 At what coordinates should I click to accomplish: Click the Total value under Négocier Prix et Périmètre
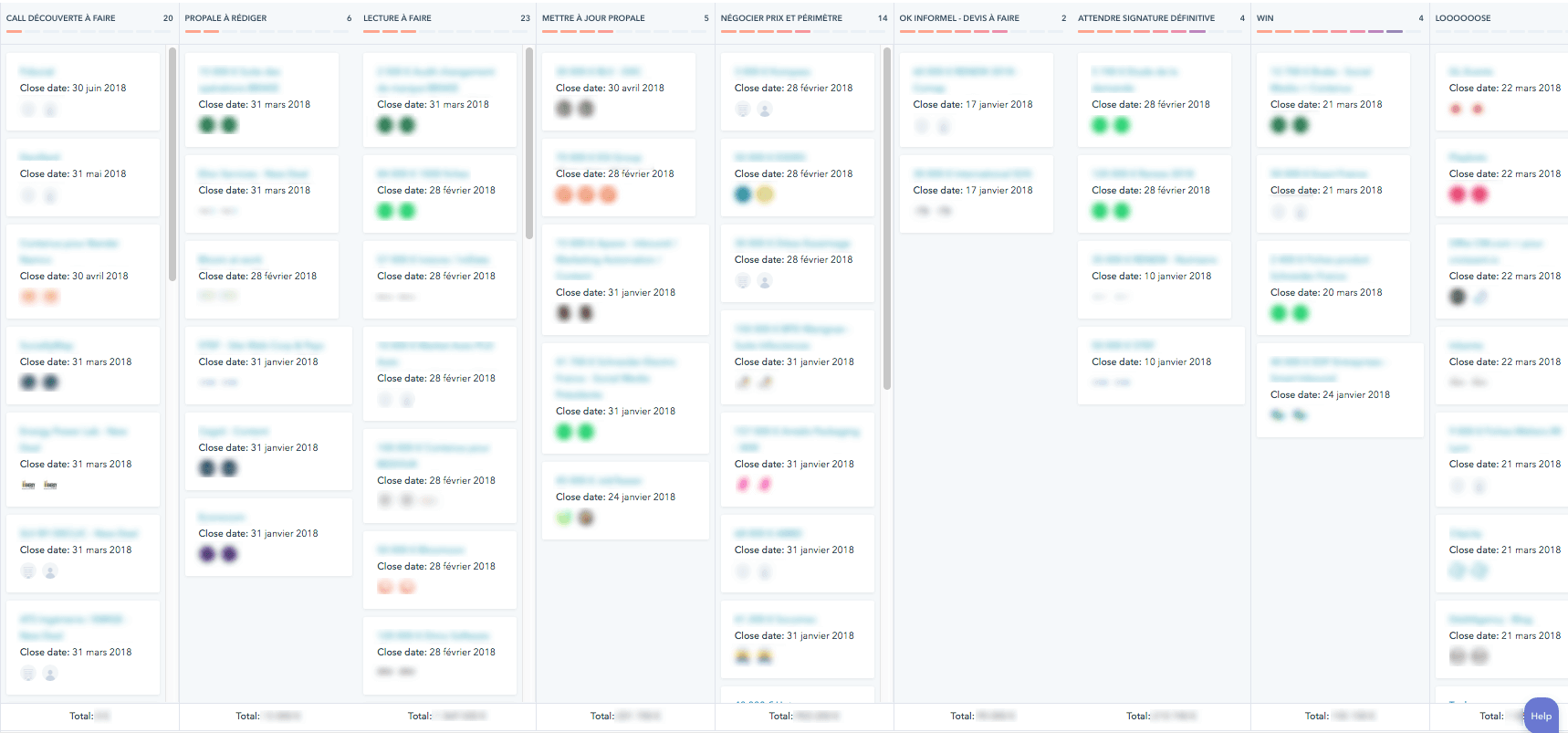point(818,717)
